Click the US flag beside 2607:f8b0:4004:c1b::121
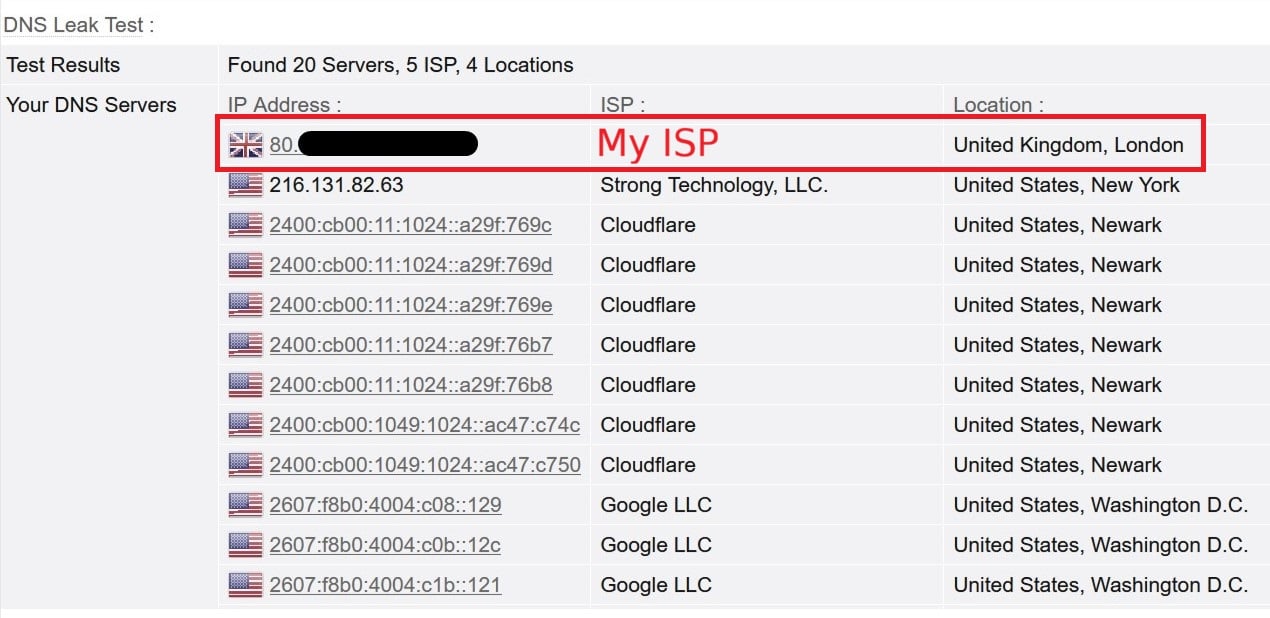Screen dimensions: 1270x618 [x=246, y=585]
